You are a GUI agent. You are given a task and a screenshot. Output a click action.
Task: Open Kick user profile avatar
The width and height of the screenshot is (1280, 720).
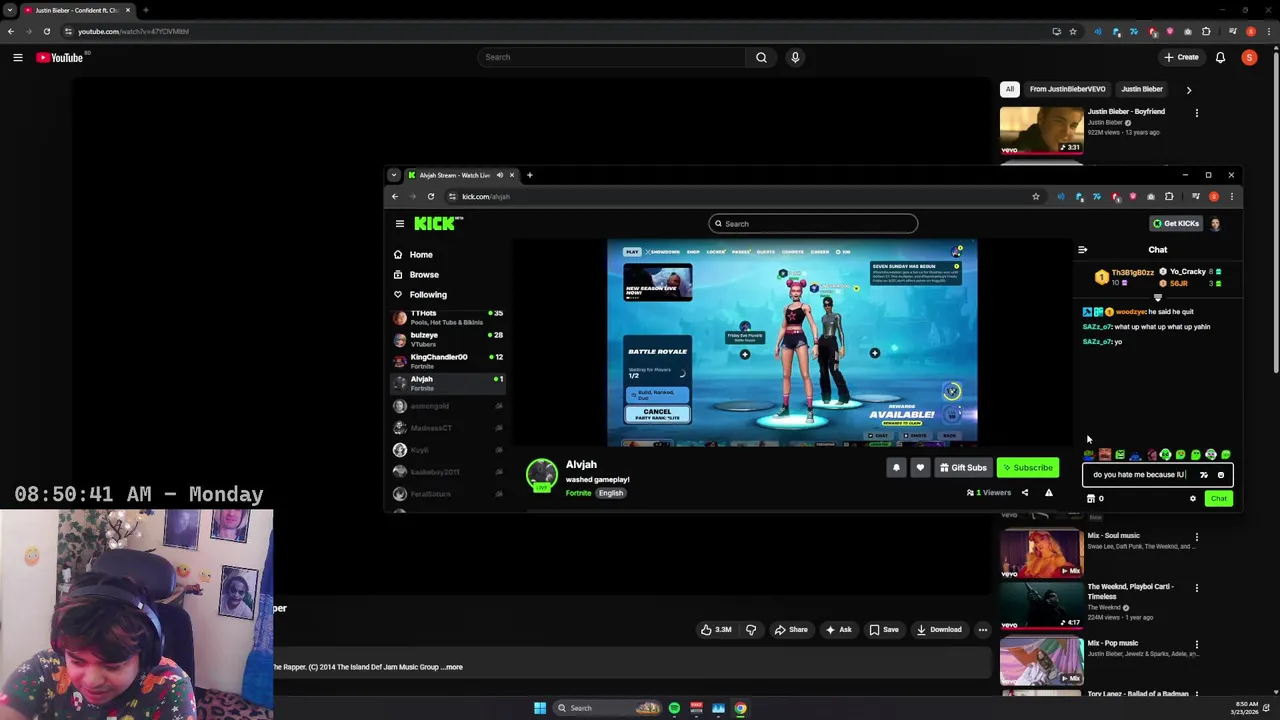coord(1215,224)
